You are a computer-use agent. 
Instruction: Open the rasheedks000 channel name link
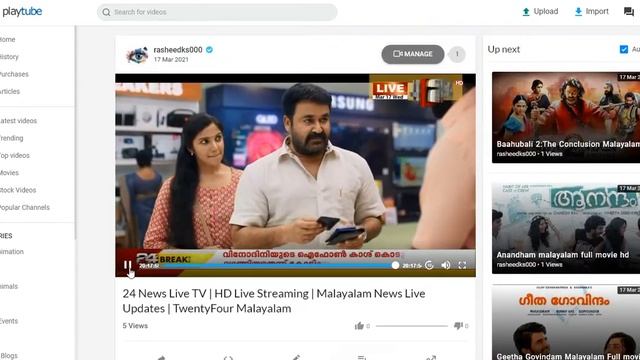178,49
